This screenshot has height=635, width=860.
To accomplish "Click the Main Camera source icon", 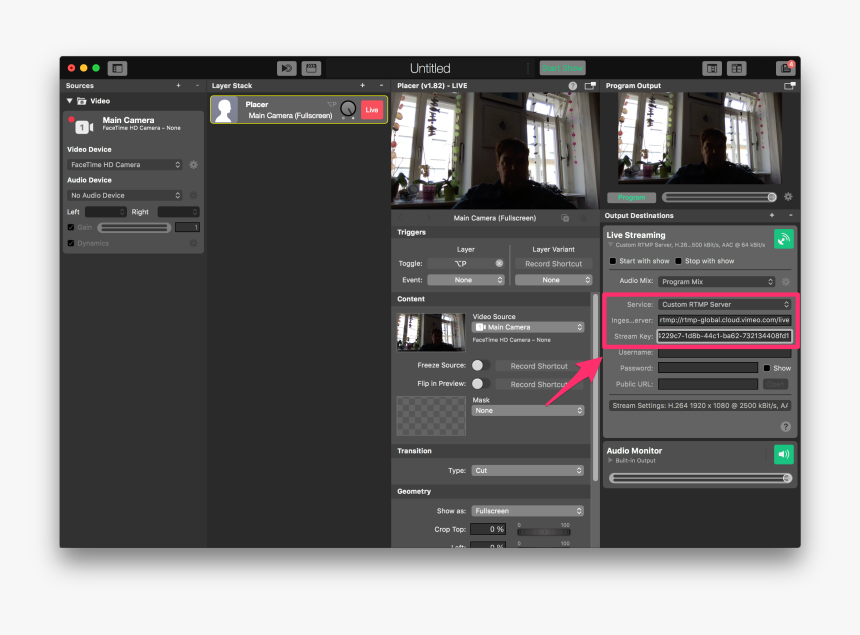I will (84, 127).
